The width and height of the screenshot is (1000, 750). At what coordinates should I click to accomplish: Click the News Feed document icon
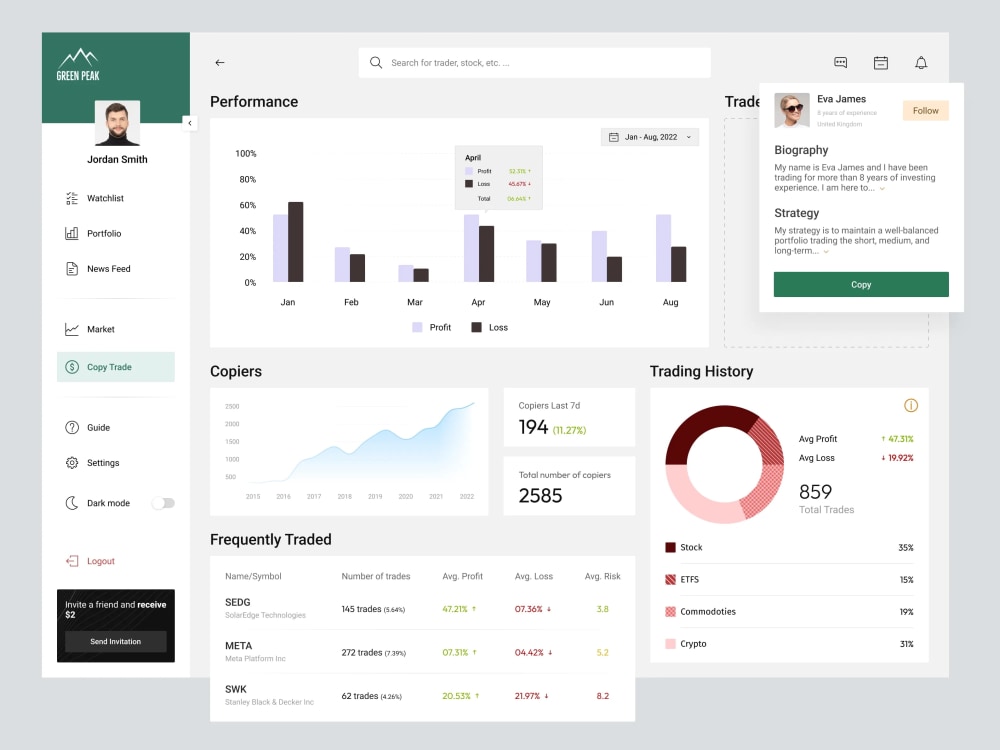72,268
